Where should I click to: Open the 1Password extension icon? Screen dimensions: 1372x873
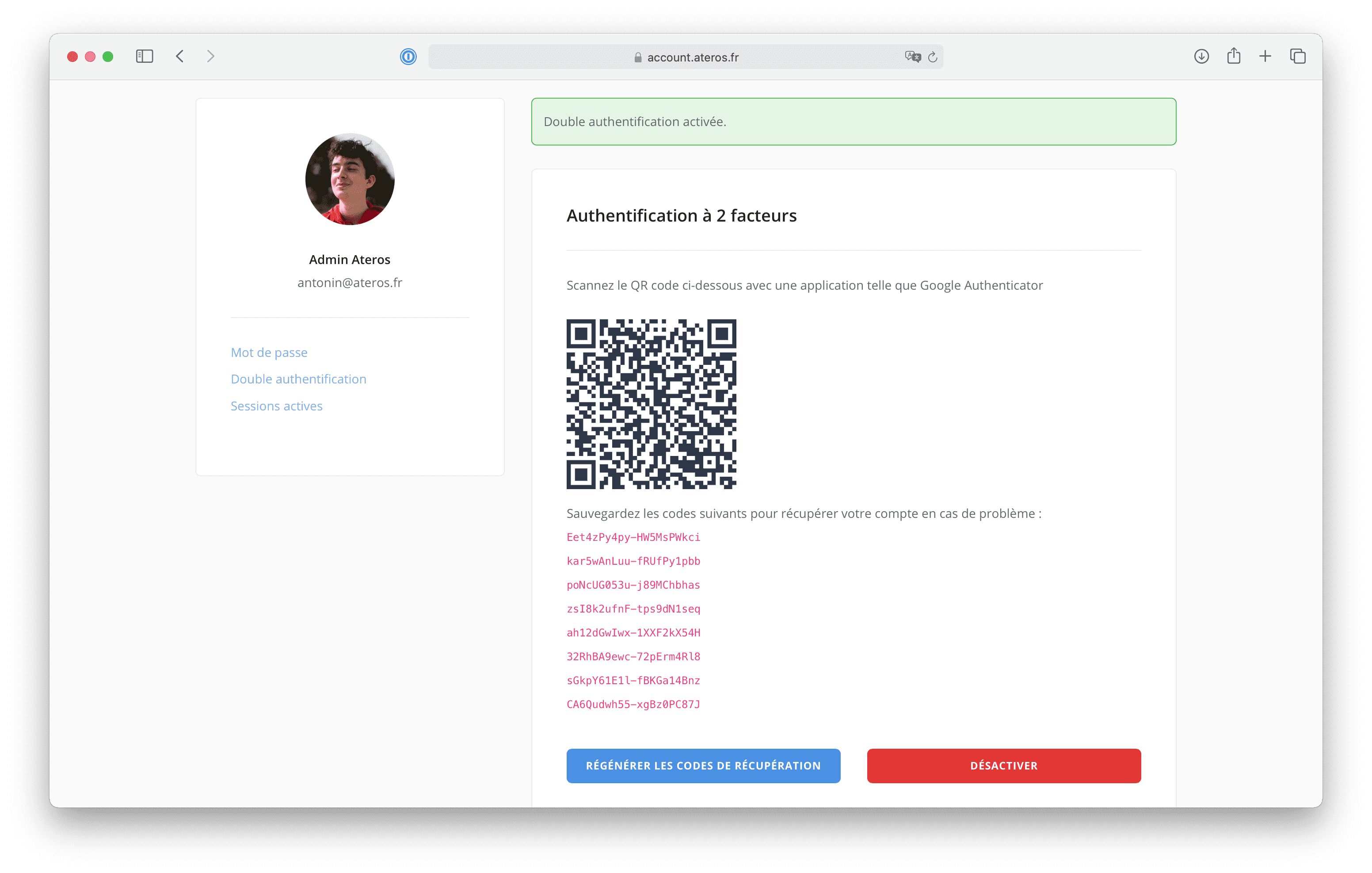408,57
